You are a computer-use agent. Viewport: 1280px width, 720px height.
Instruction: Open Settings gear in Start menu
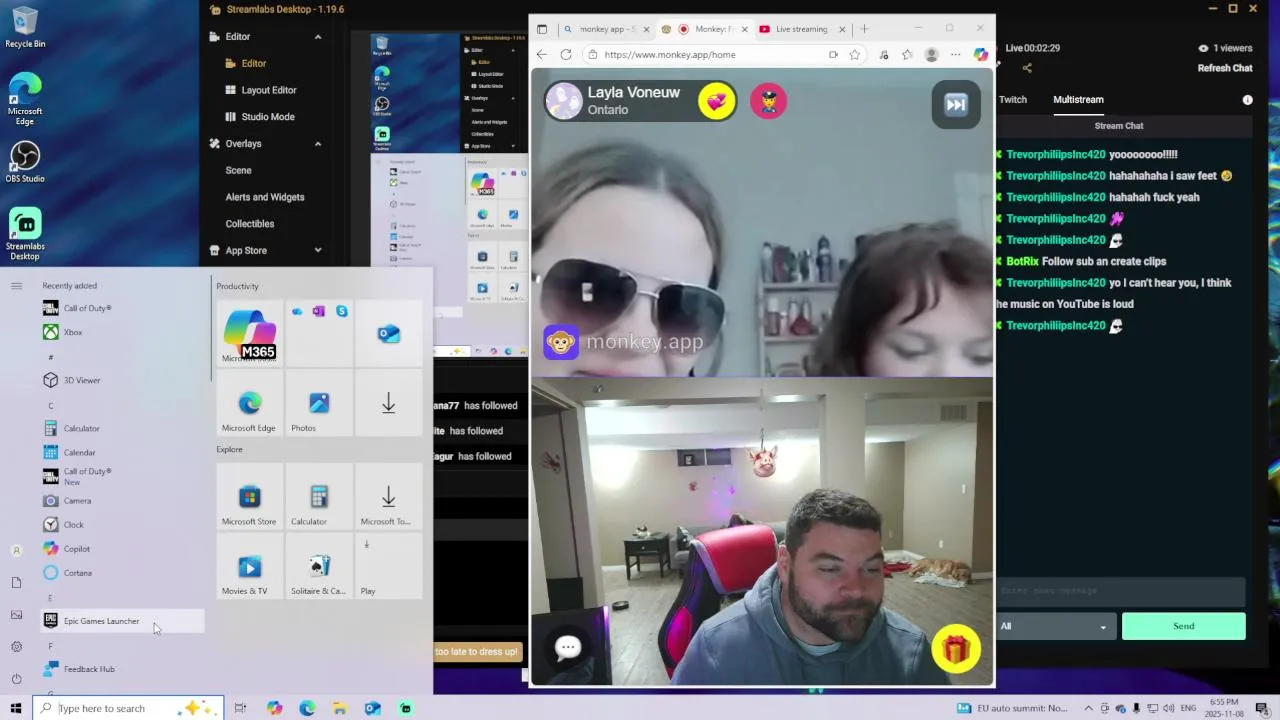click(16, 647)
